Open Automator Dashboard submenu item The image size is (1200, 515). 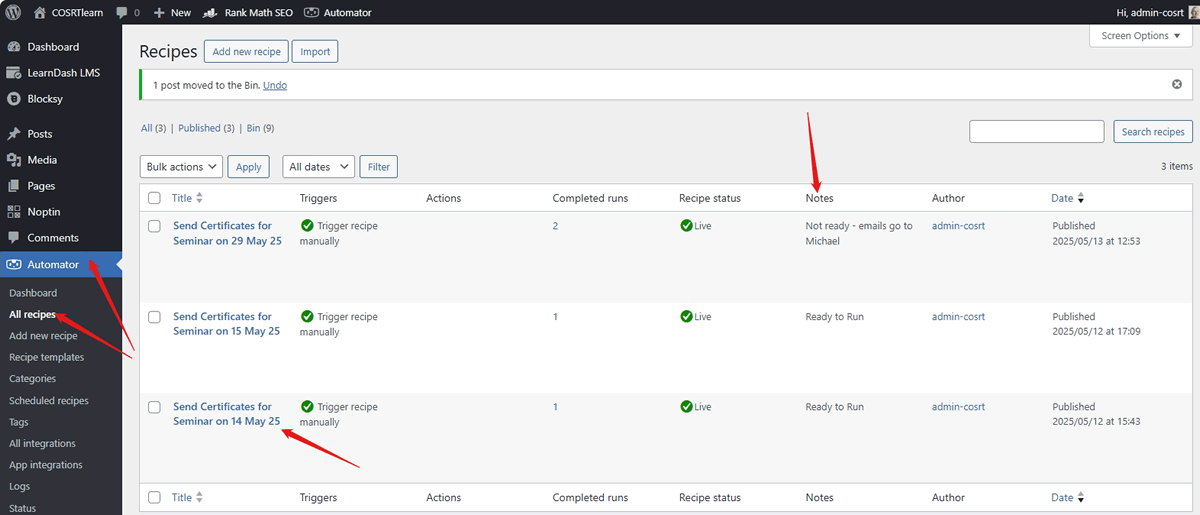point(33,293)
